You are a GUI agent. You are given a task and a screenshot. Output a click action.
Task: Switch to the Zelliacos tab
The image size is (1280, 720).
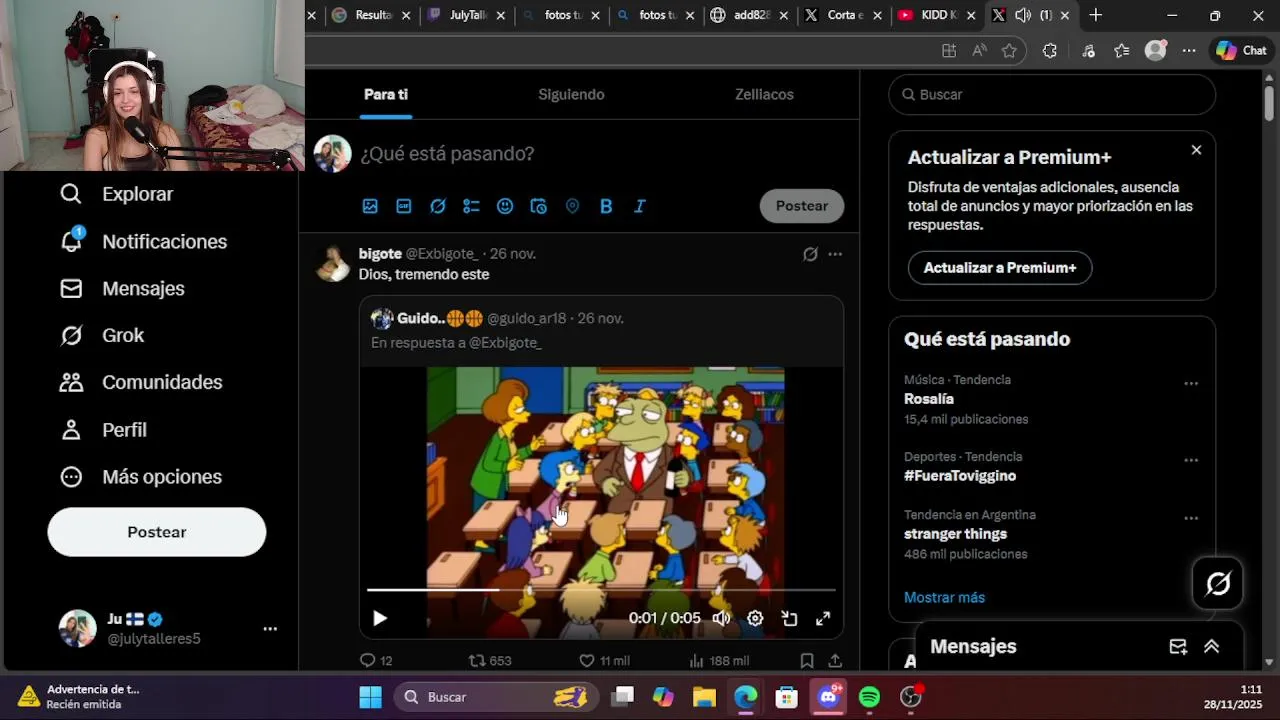pos(764,94)
